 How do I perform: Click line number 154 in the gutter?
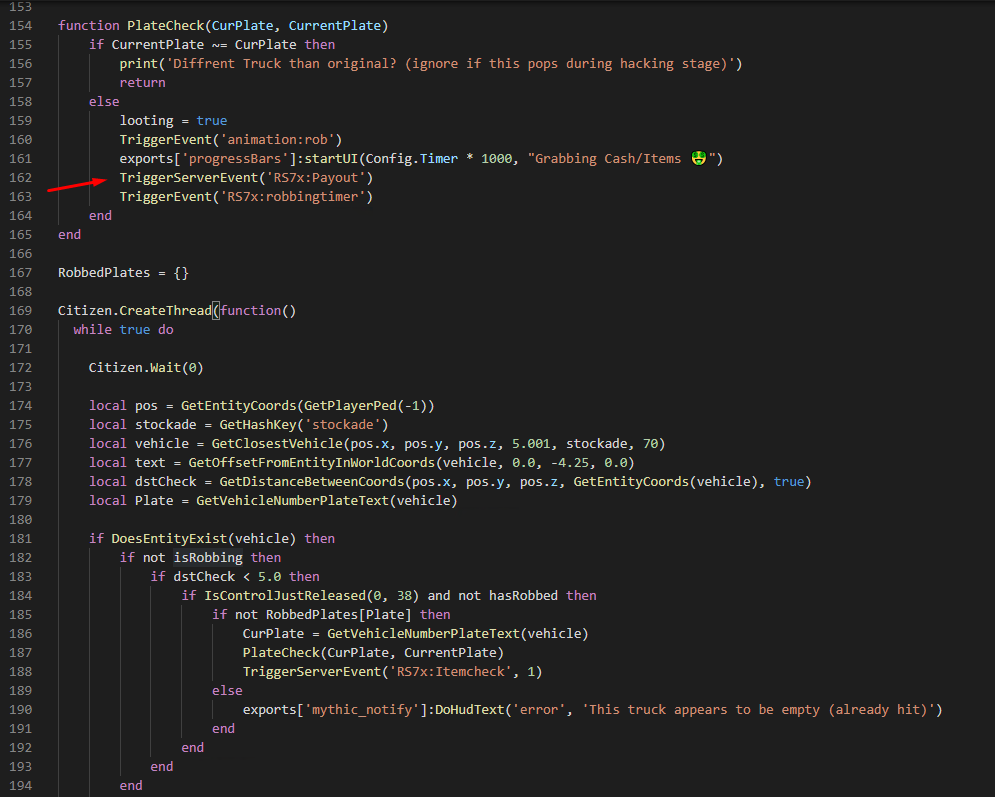pyautogui.click(x=20, y=25)
